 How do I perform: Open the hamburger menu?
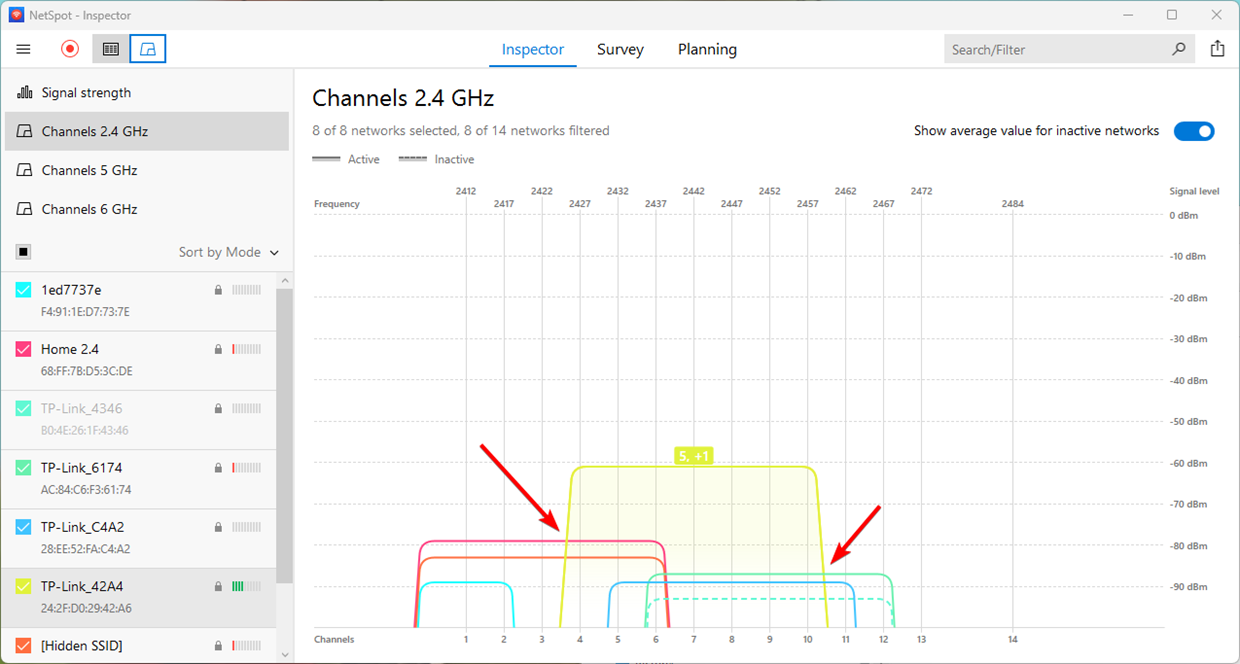point(23,48)
